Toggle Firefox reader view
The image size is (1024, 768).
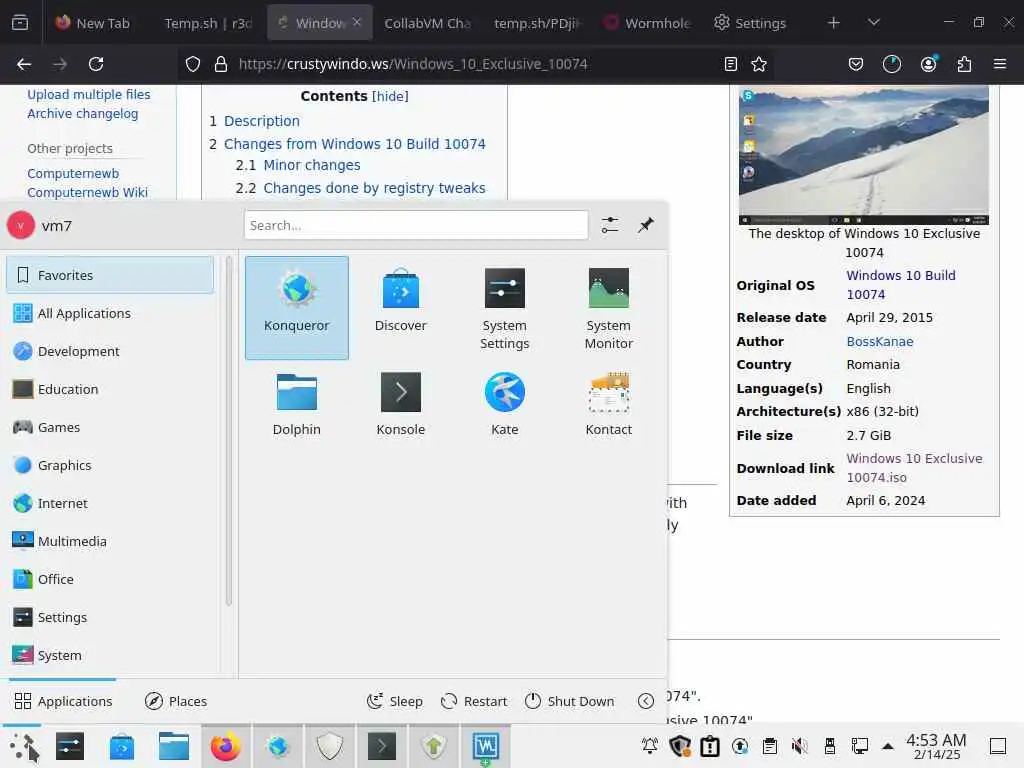point(731,64)
